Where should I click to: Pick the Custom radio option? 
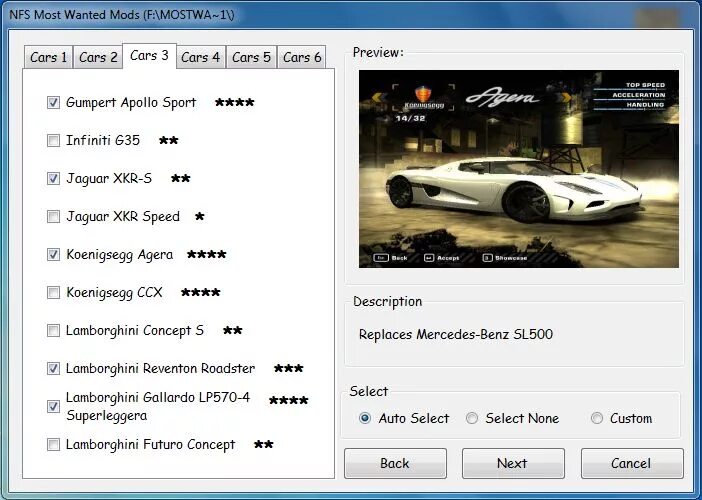coord(596,418)
